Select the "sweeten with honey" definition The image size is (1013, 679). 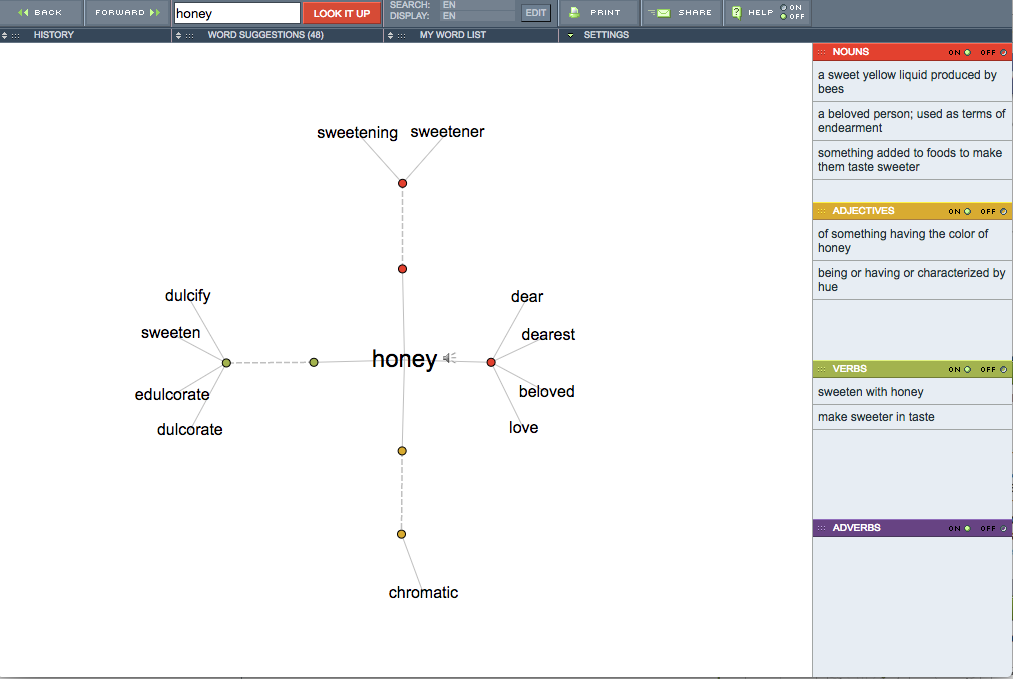pos(870,392)
